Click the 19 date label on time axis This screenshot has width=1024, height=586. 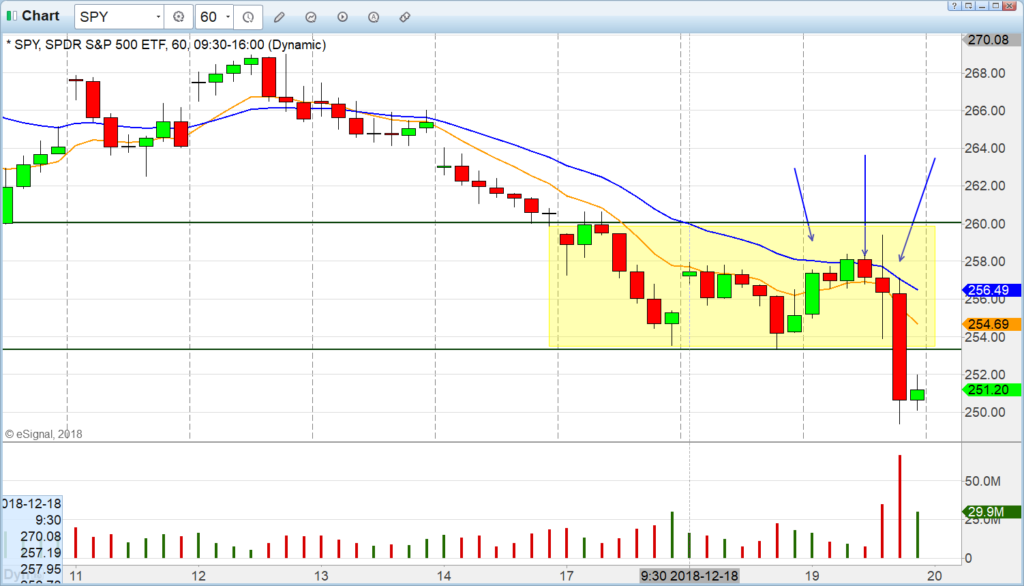click(x=812, y=576)
